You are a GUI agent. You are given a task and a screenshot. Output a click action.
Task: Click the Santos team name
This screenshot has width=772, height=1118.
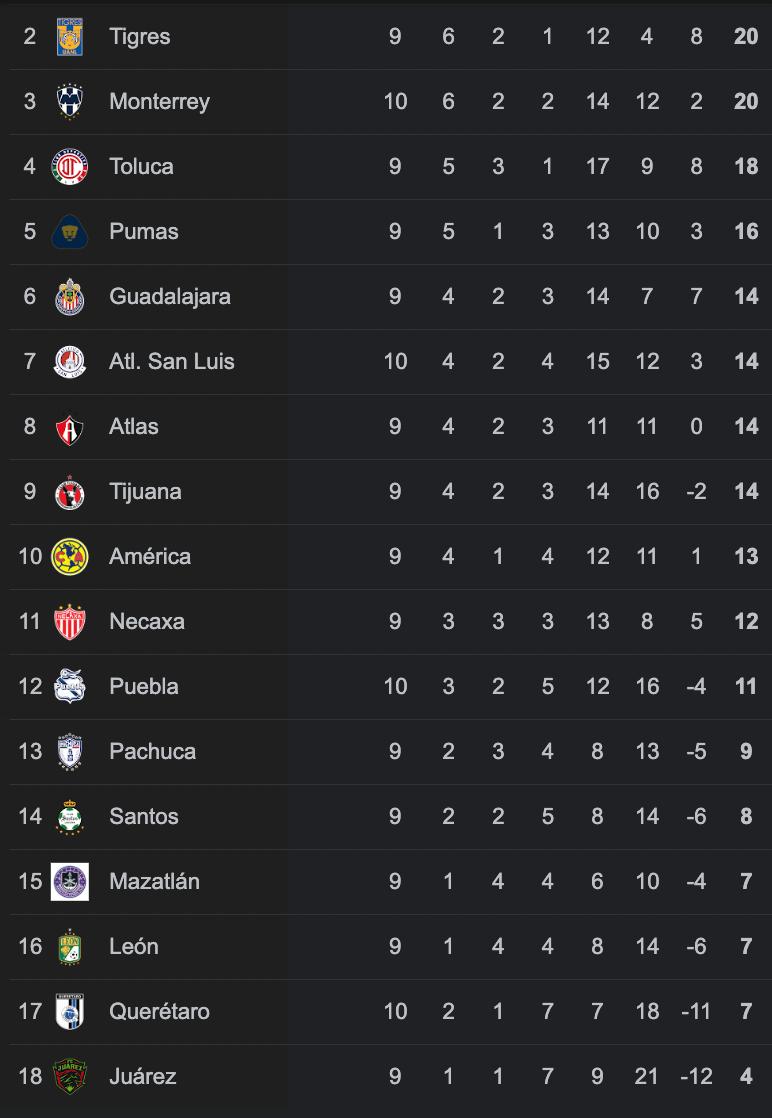(144, 817)
